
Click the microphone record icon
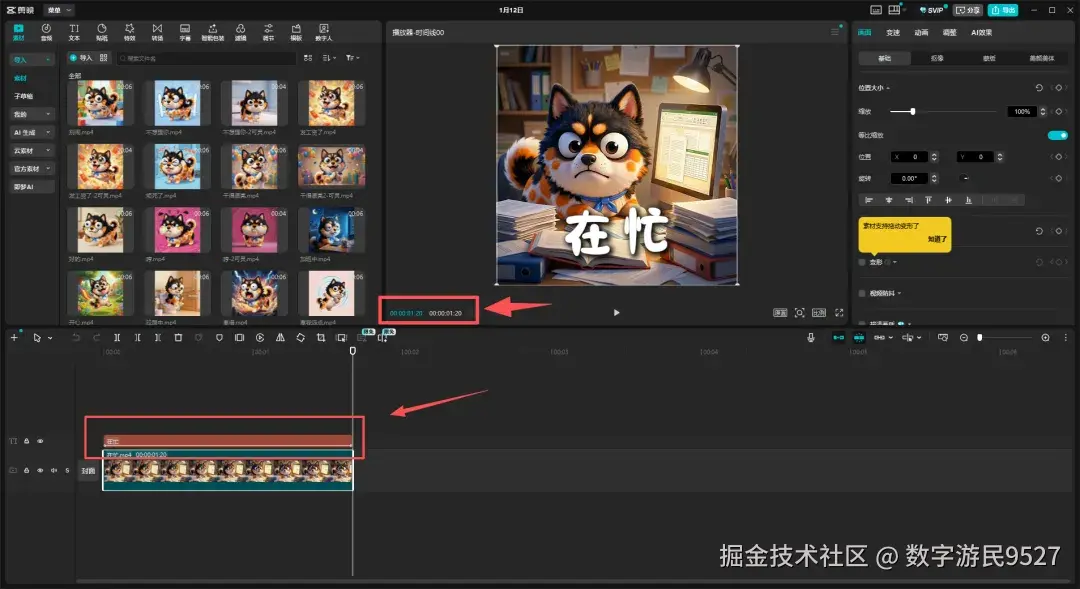[x=811, y=338]
